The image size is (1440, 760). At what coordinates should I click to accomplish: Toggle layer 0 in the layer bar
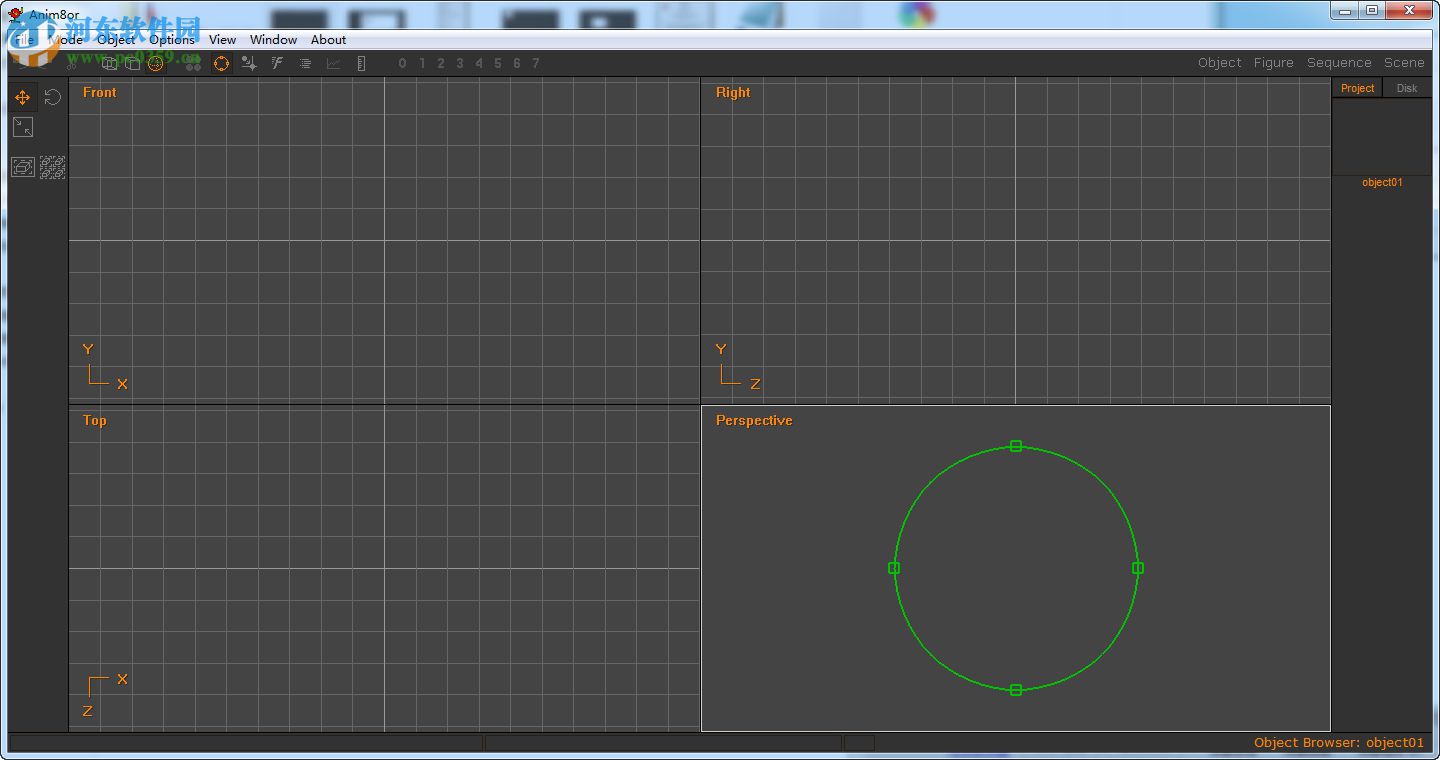[402, 63]
